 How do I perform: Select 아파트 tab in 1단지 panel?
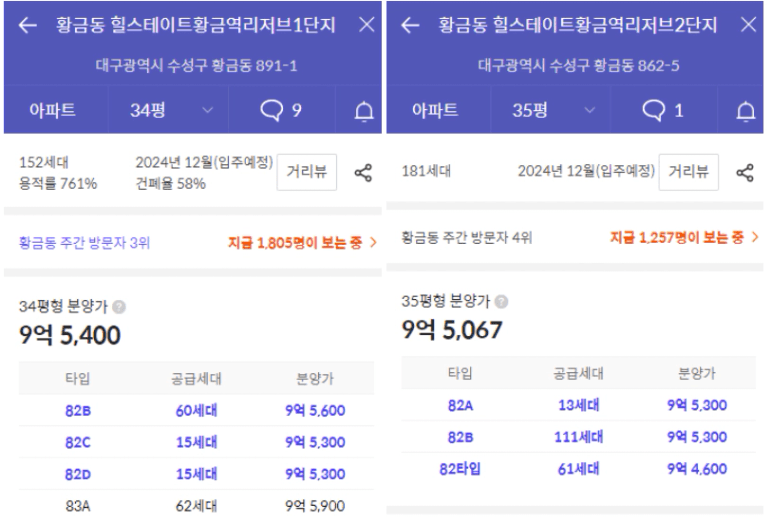tap(52, 110)
